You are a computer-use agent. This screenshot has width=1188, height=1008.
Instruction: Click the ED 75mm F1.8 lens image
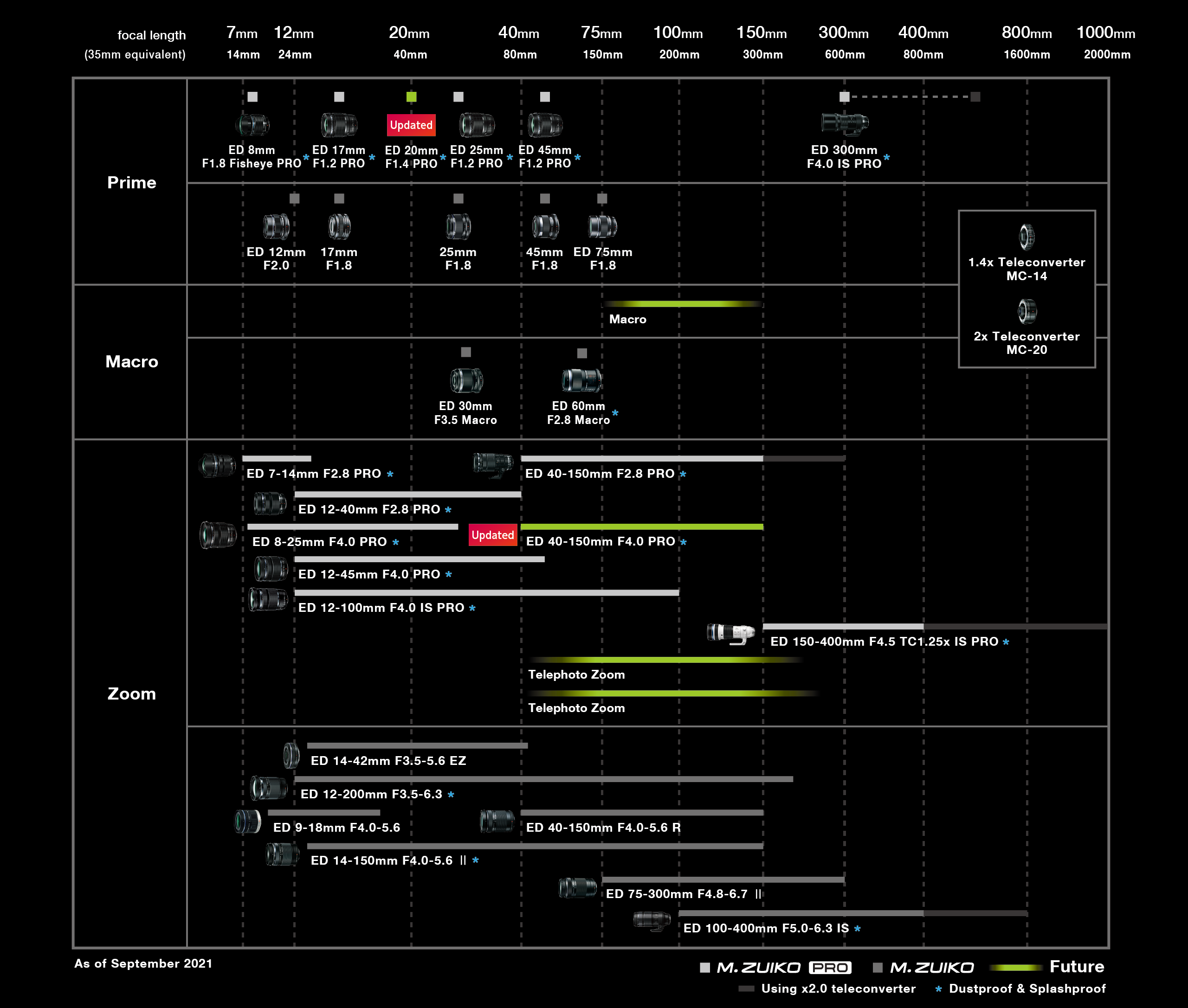click(x=602, y=226)
